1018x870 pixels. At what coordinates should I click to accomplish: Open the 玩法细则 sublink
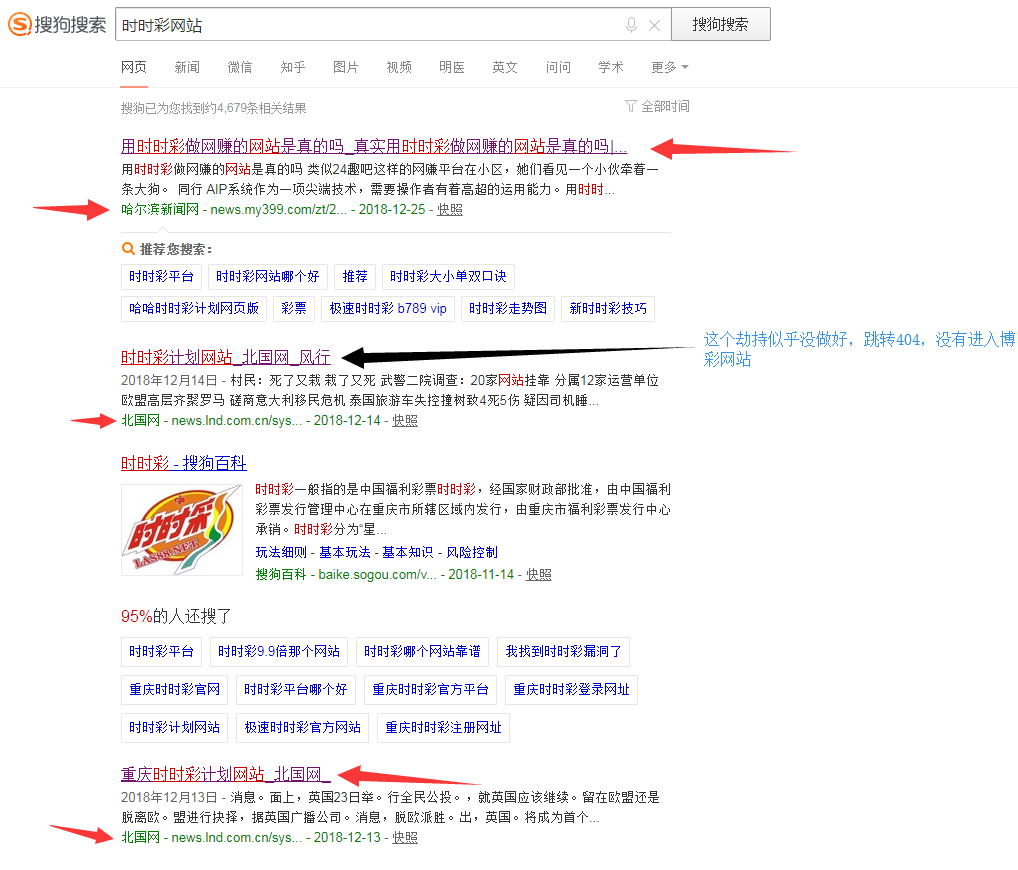280,553
